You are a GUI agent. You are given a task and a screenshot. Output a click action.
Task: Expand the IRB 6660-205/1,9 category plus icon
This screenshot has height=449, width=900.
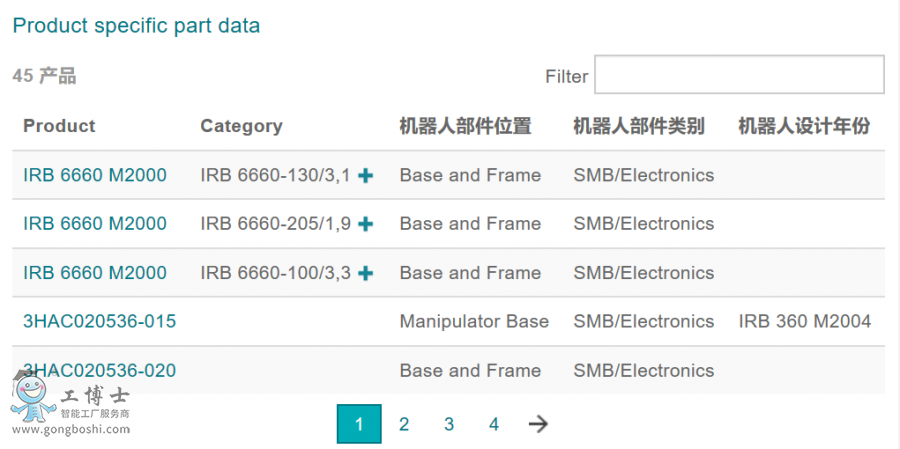(365, 224)
